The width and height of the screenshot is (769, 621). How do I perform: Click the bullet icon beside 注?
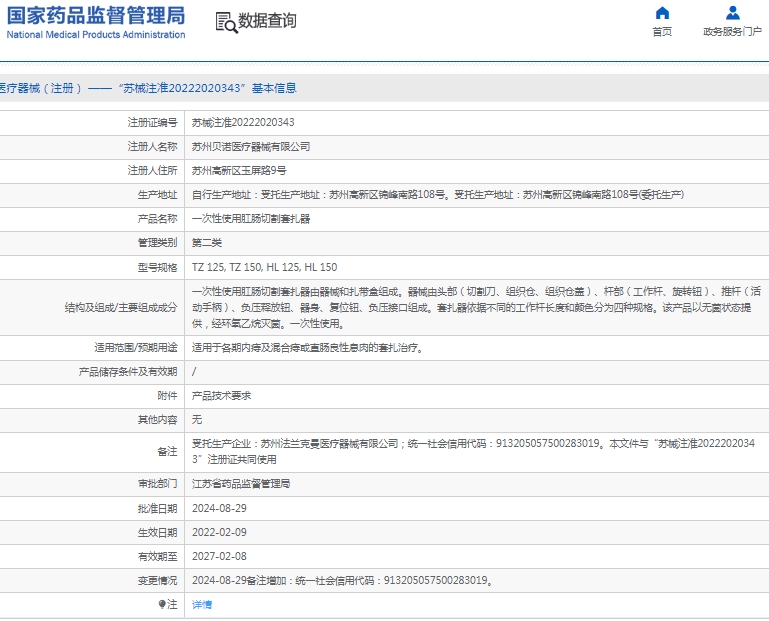click(162, 604)
